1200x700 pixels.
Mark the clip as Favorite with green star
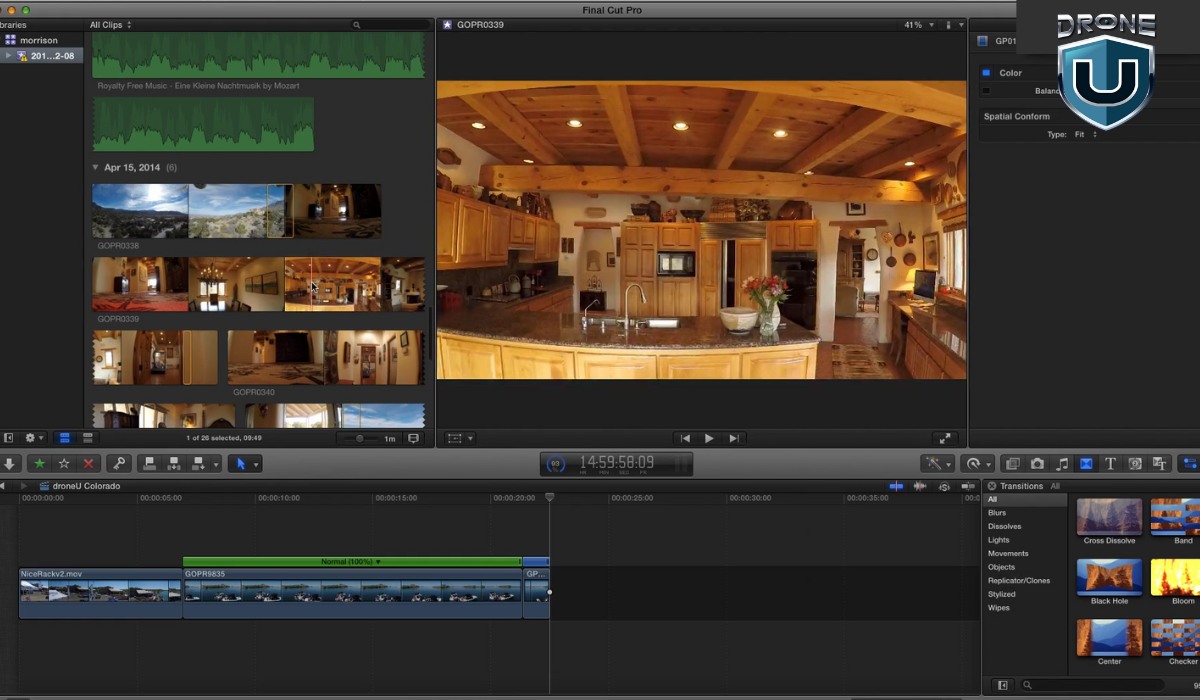[40, 464]
